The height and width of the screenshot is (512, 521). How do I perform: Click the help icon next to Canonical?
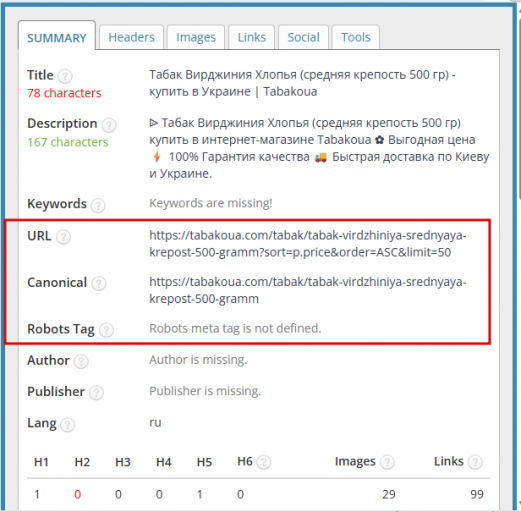tap(99, 284)
